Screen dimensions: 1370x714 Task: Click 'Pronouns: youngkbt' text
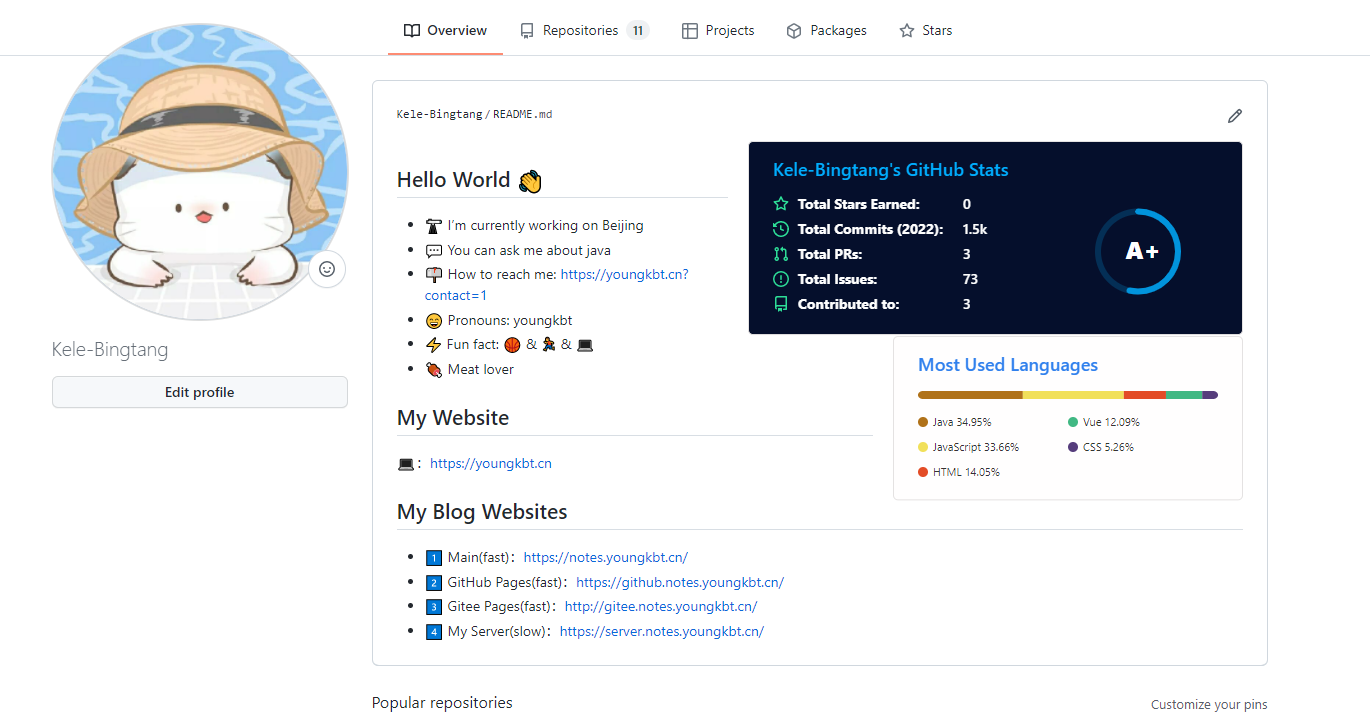tap(510, 321)
